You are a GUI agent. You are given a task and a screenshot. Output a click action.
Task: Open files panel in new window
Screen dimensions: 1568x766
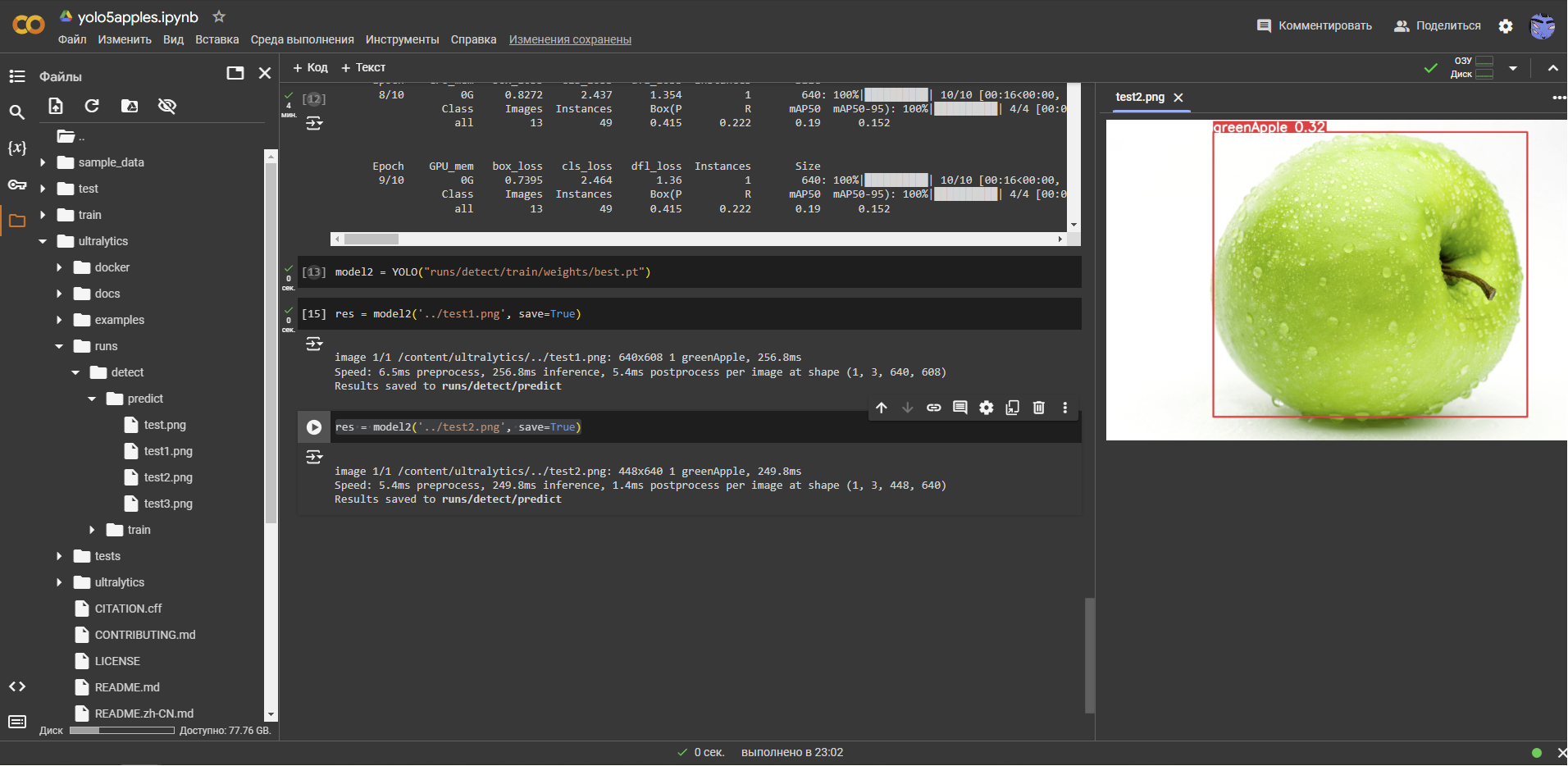235,73
